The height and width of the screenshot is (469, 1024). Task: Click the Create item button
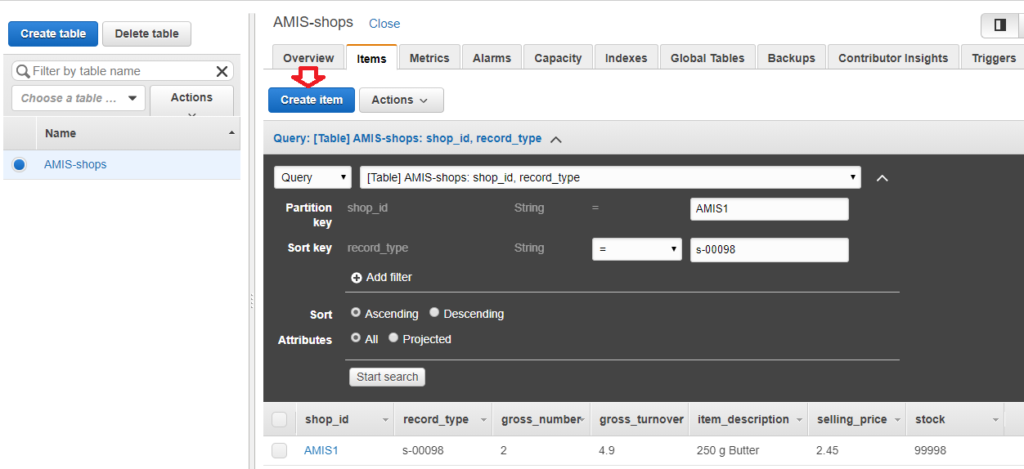(311, 99)
